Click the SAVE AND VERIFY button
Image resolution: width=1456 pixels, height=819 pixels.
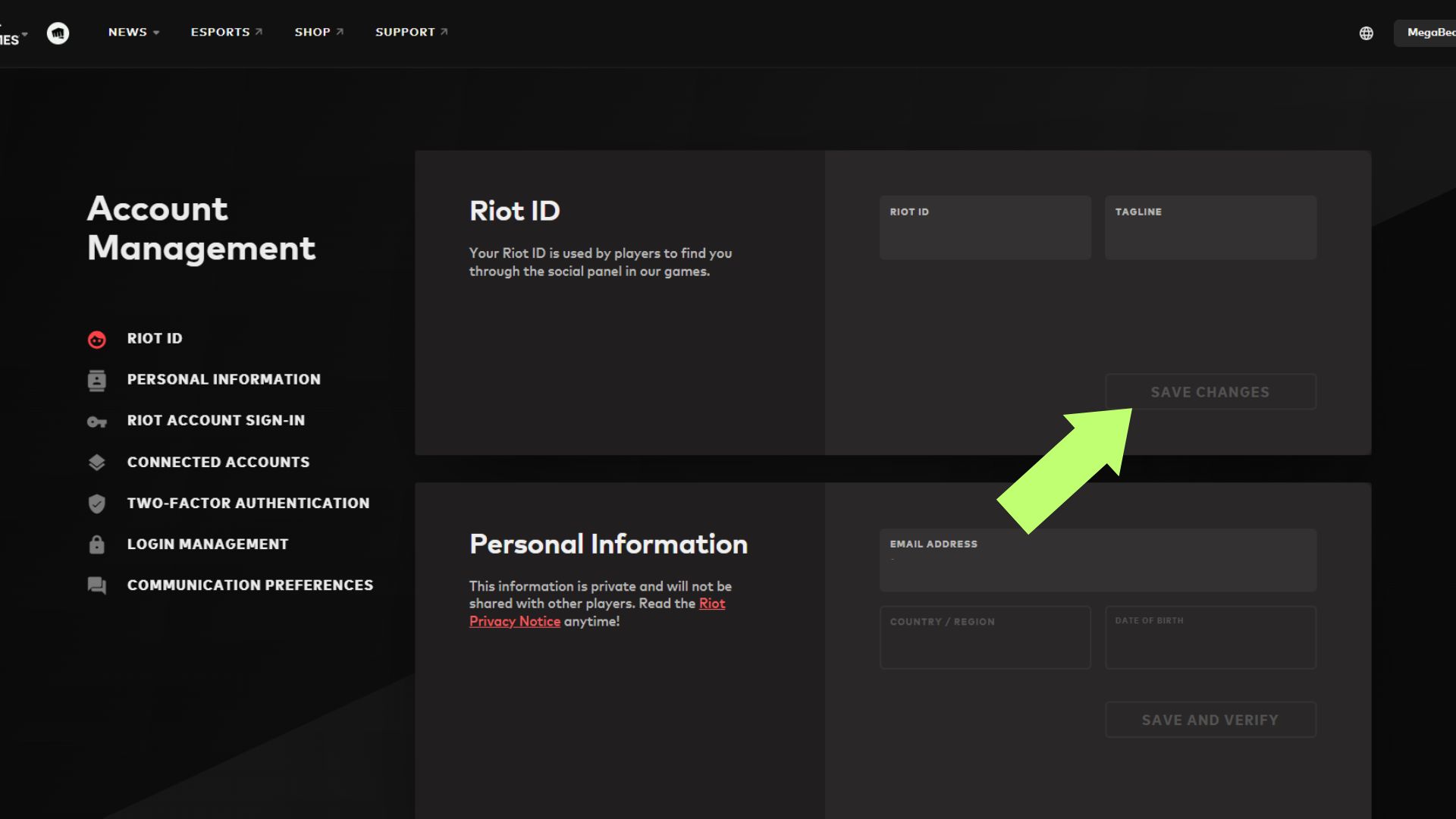[x=1210, y=720]
